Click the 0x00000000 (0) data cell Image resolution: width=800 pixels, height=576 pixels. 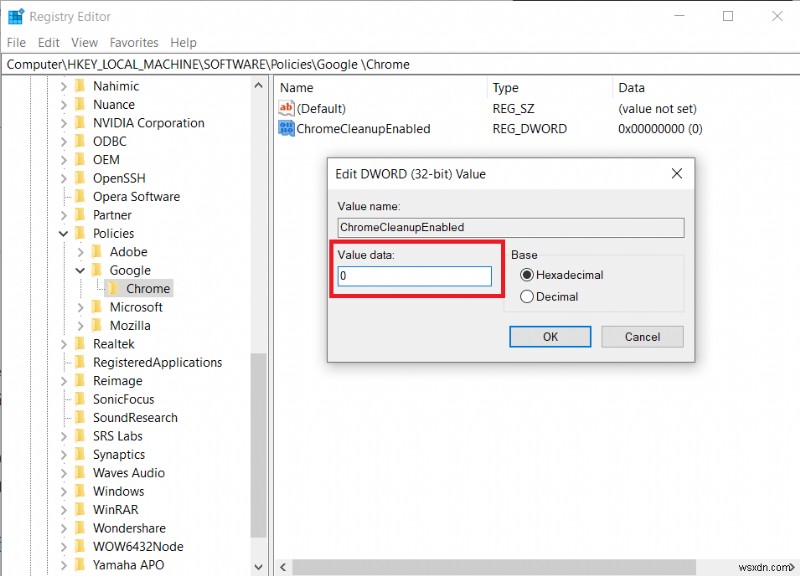pos(660,129)
